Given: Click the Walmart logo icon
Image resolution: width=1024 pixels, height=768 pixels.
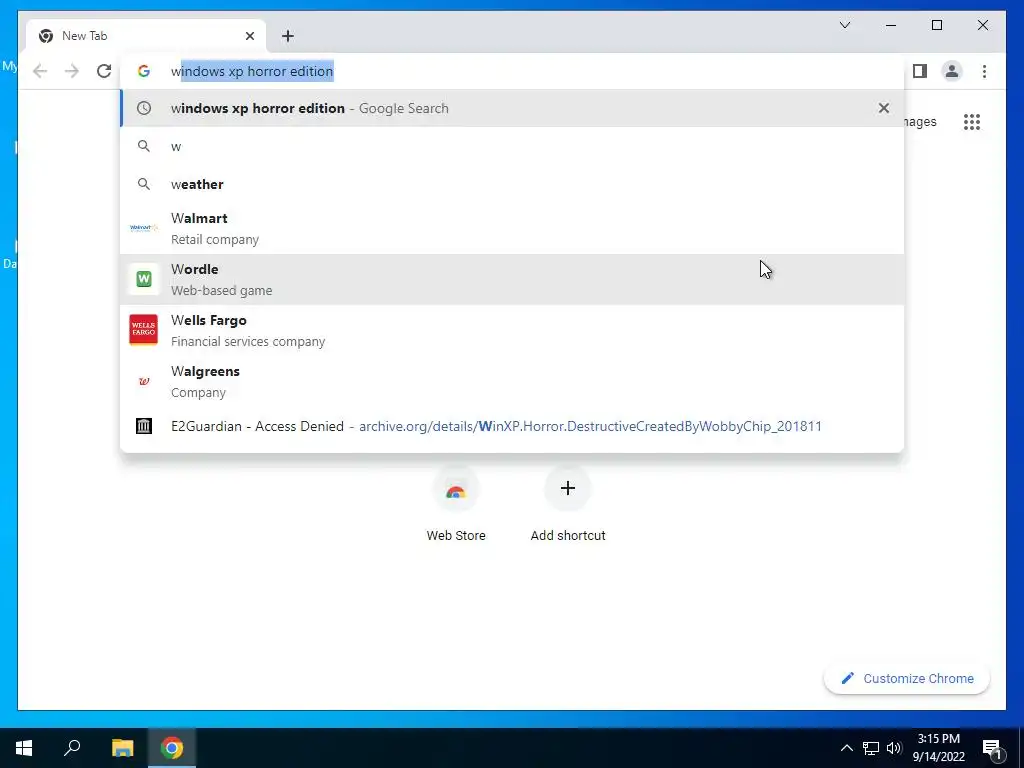Looking at the screenshot, I should pos(144,228).
